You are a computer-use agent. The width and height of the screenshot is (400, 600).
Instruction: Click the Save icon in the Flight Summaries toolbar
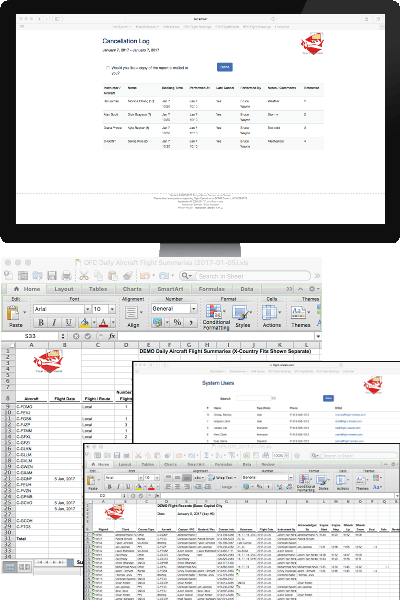[x=52, y=276]
